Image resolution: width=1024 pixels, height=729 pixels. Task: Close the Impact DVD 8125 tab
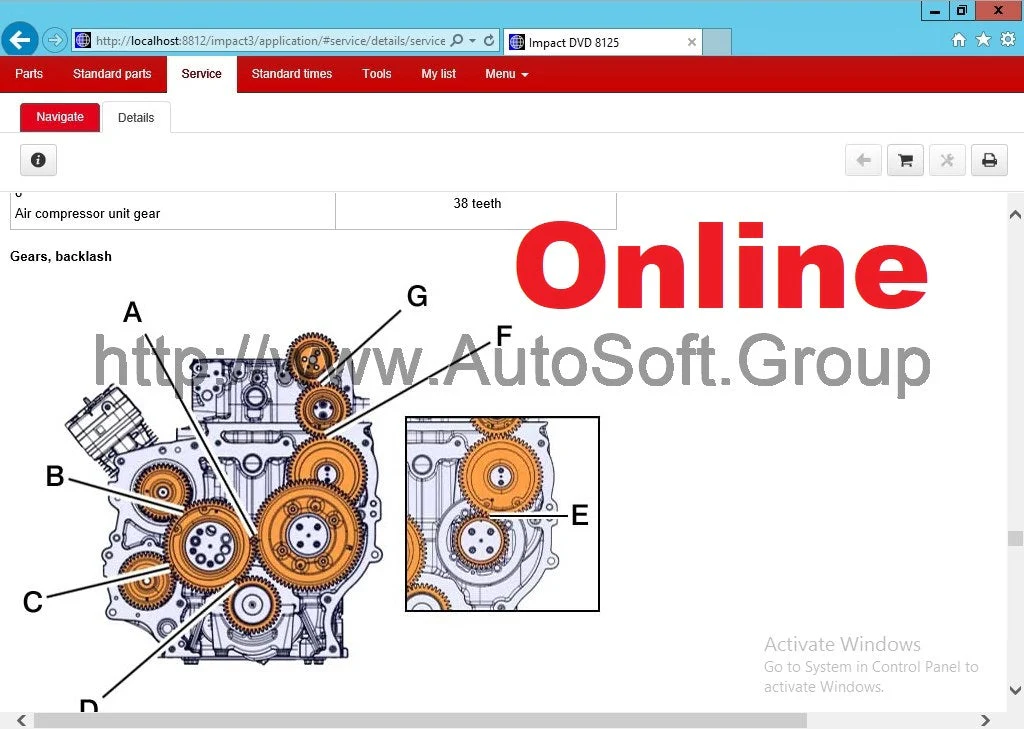pyautogui.click(x=692, y=42)
